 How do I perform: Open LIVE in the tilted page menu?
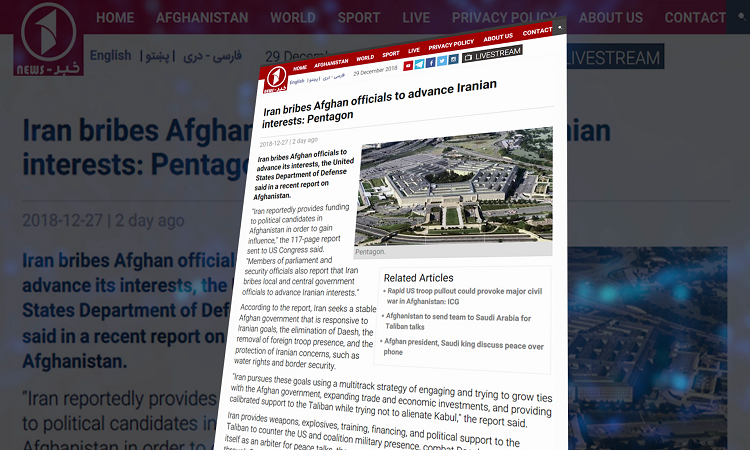(414, 50)
